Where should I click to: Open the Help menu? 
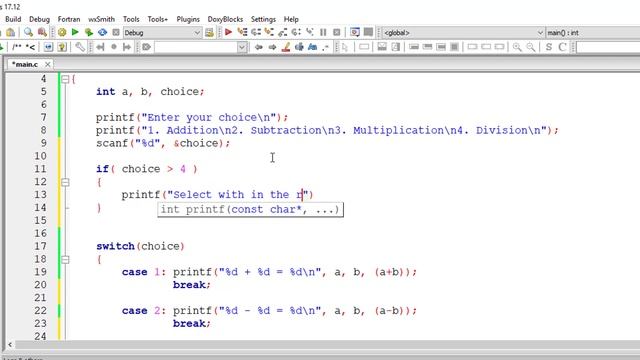291,19
